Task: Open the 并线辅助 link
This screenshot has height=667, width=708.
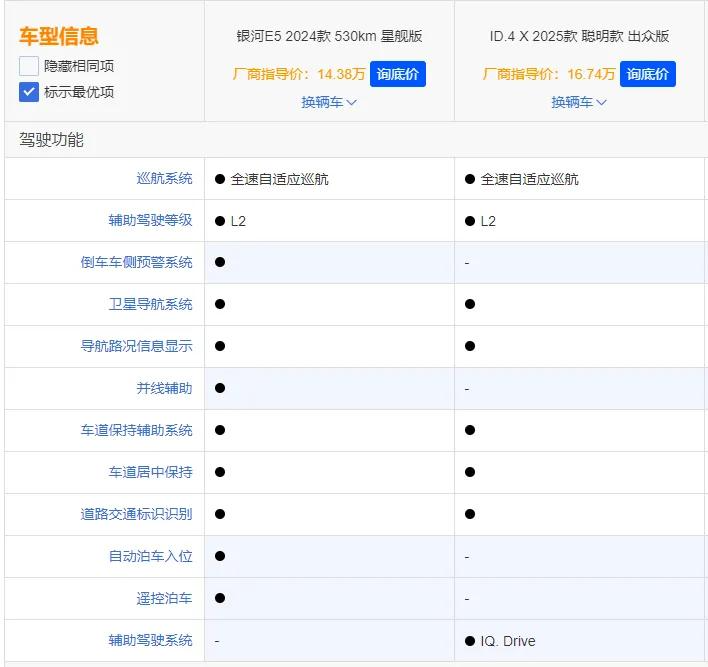Action: pos(164,388)
